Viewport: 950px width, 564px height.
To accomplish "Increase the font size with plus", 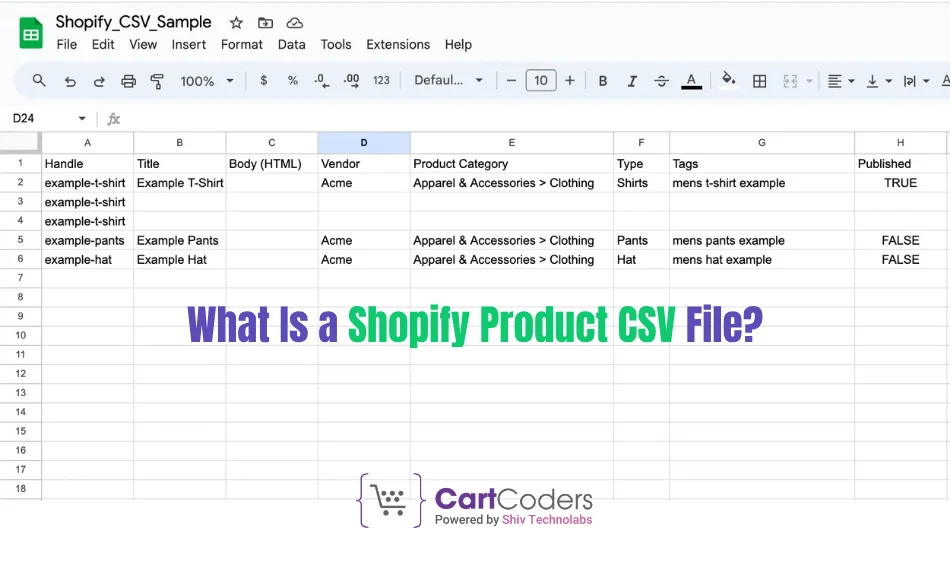I will (570, 80).
